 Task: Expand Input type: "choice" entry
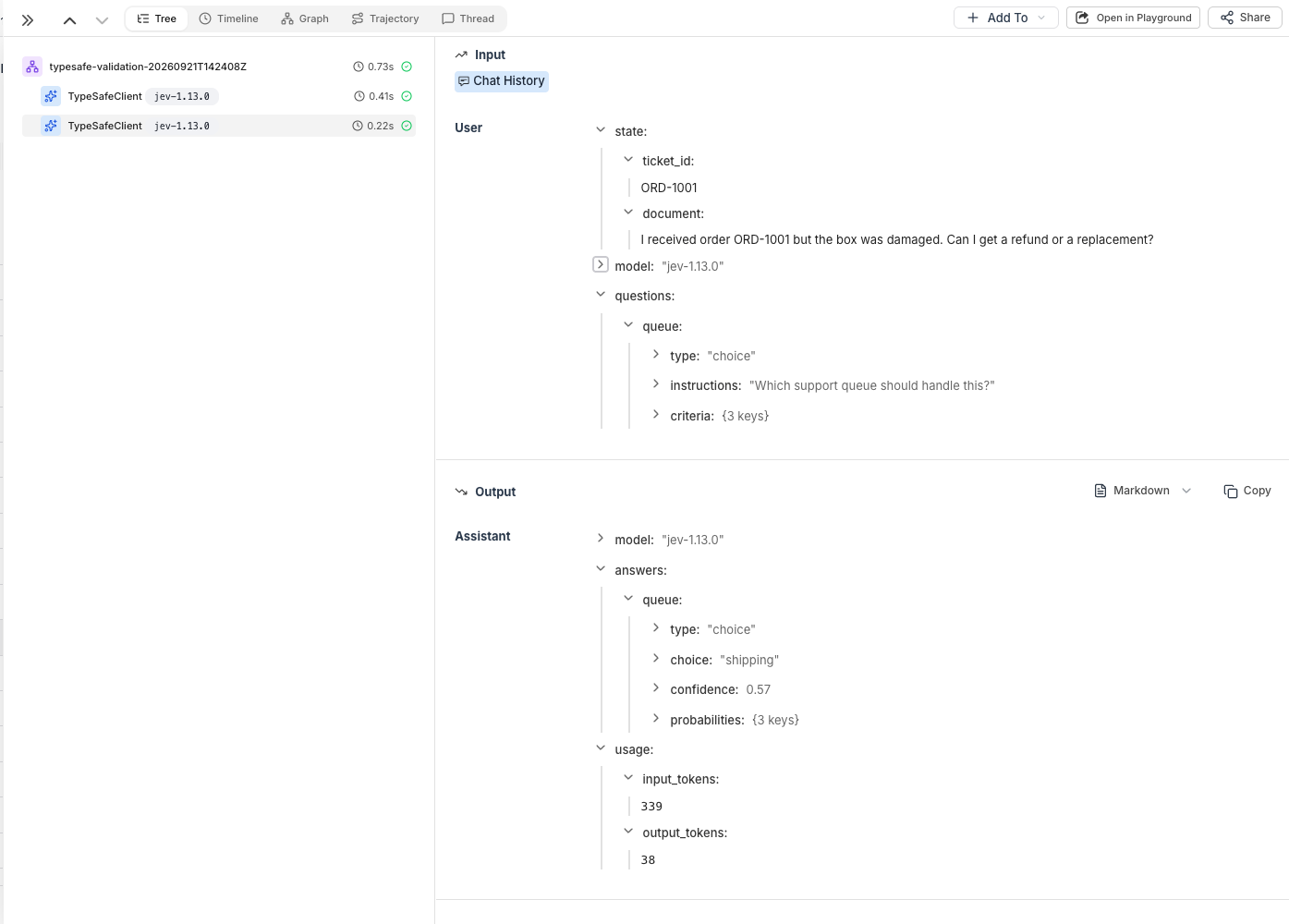(x=656, y=355)
